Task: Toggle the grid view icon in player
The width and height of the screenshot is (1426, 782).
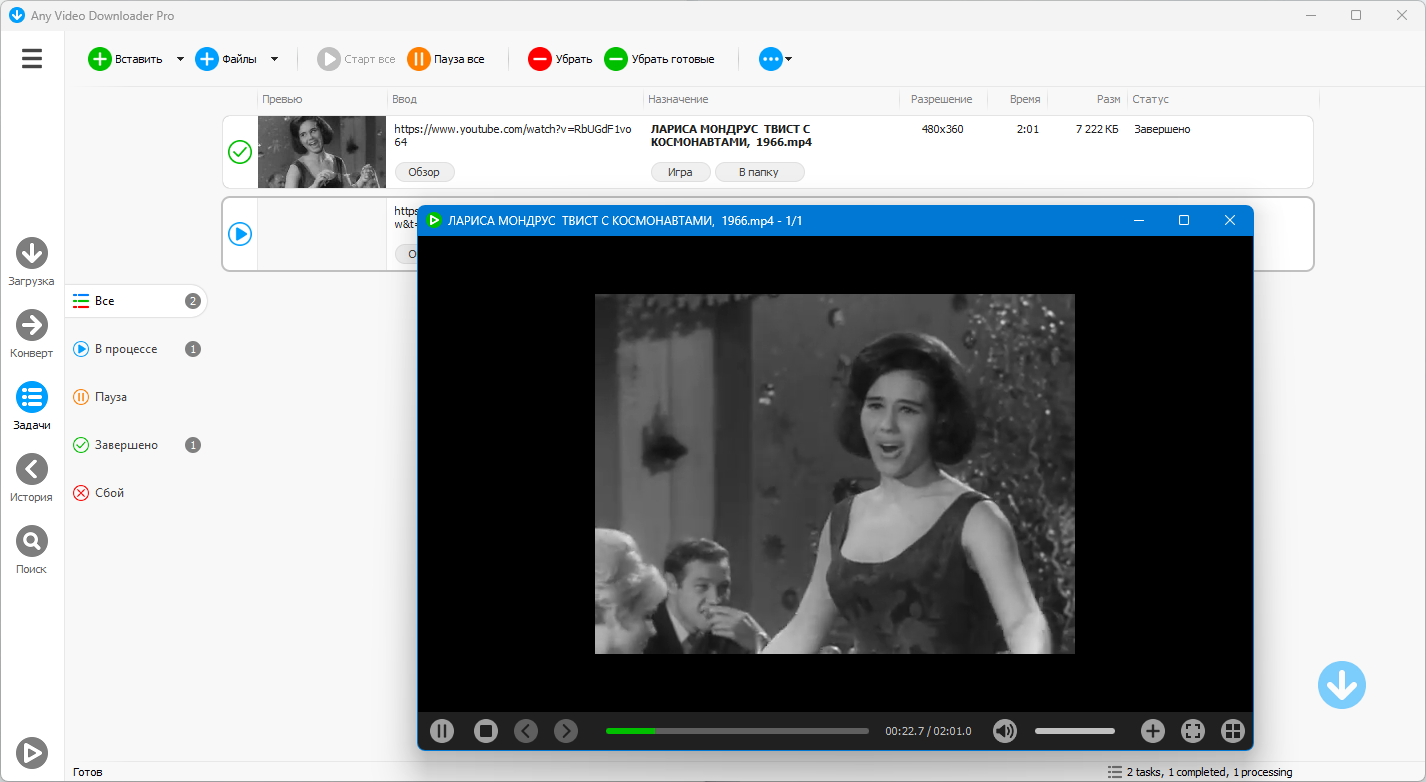Action: (1233, 731)
